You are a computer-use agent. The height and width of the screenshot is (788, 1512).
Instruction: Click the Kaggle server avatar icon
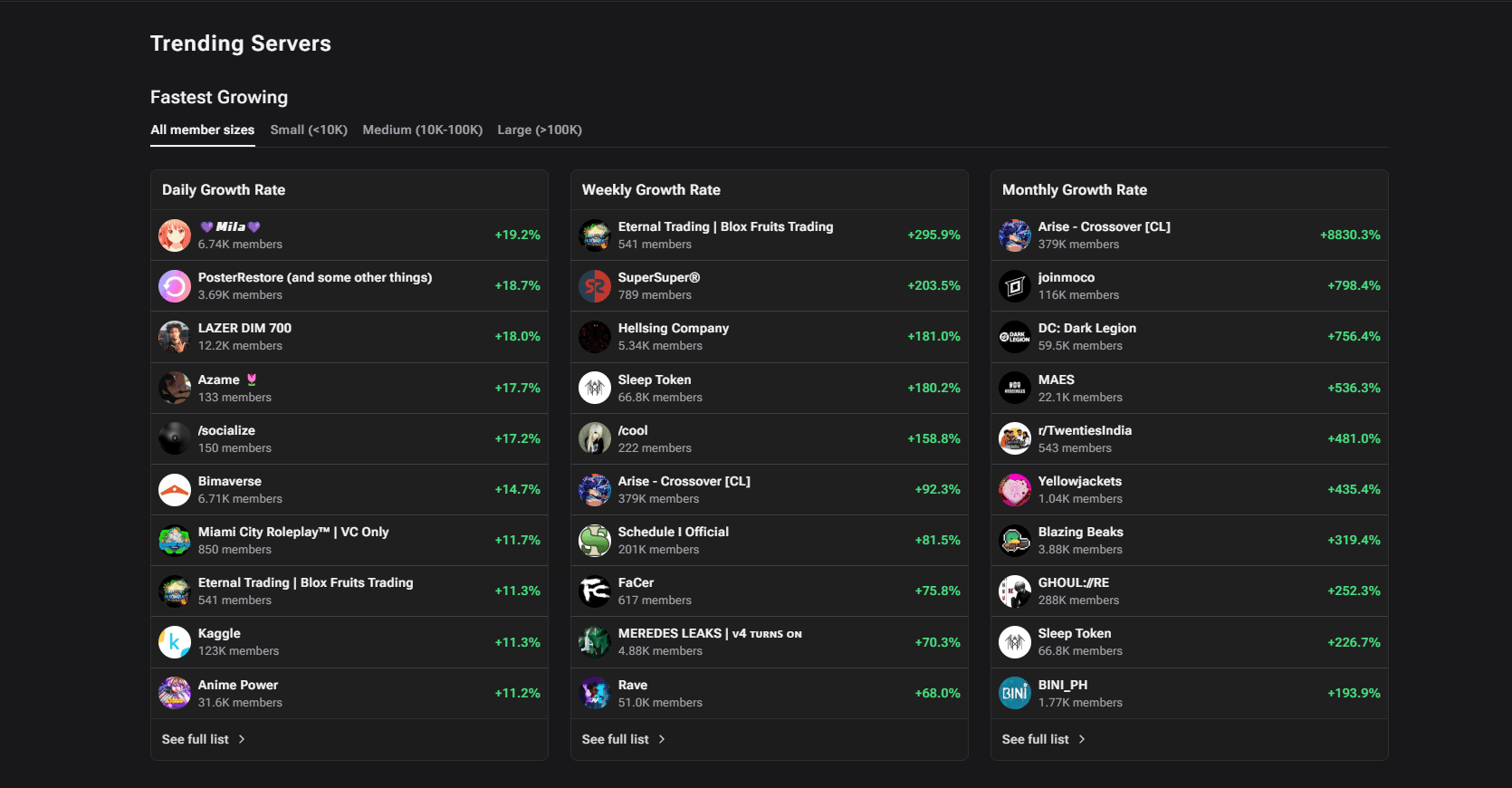[175, 642]
